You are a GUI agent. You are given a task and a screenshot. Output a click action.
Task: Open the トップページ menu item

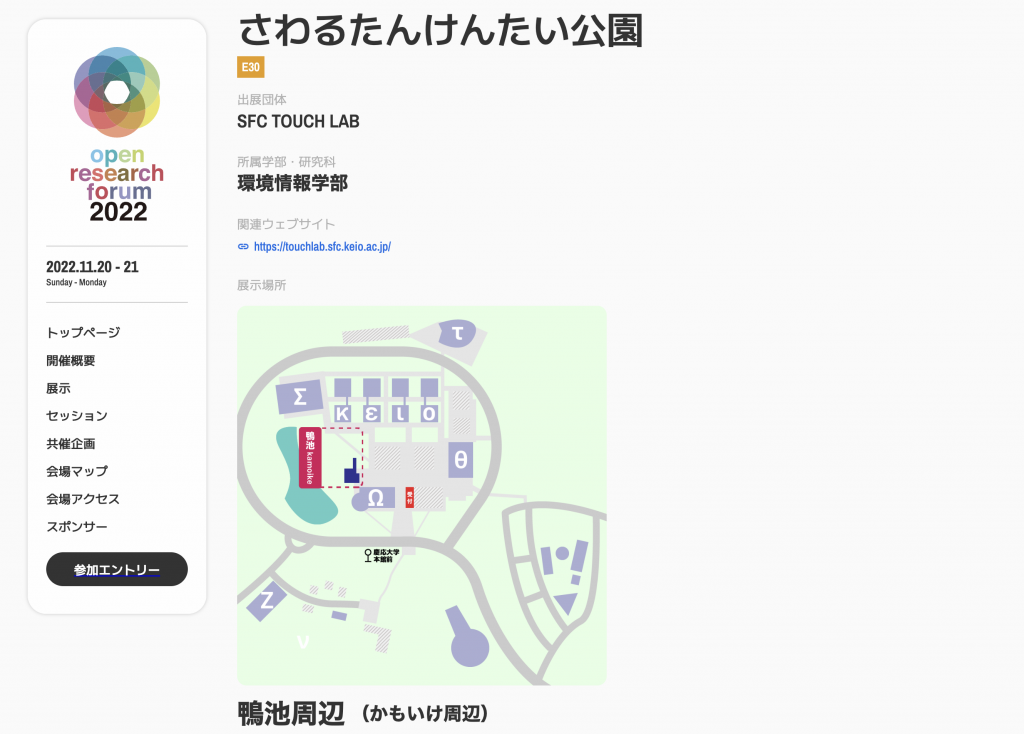point(83,332)
